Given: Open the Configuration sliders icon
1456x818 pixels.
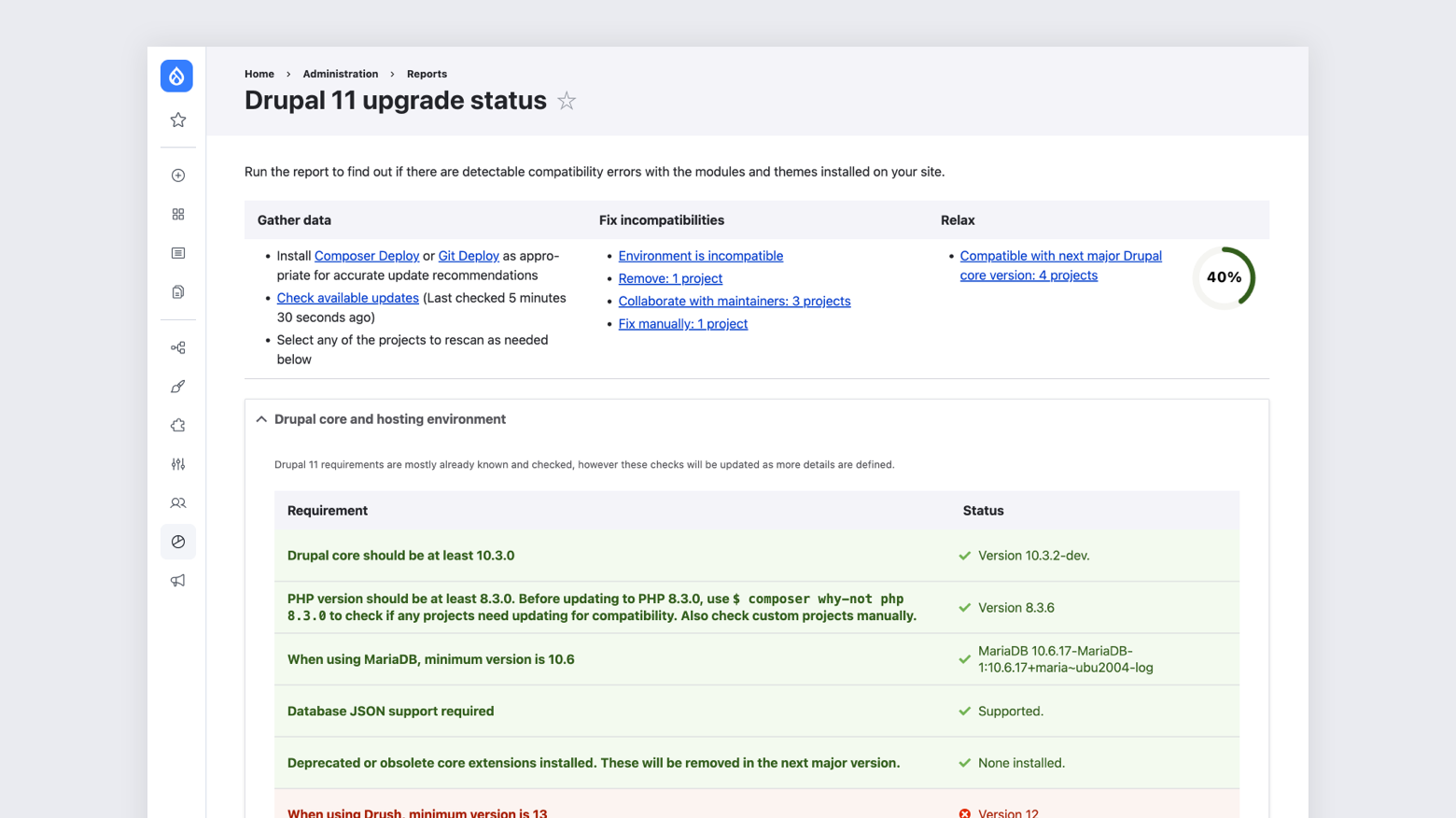Looking at the screenshot, I should (178, 464).
